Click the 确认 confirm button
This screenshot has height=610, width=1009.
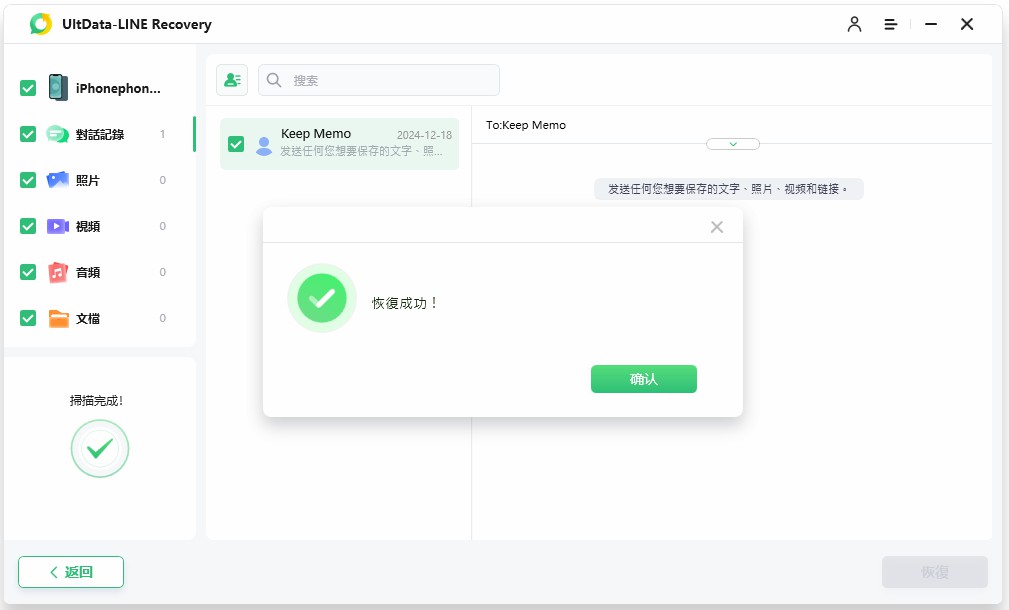pyautogui.click(x=643, y=379)
